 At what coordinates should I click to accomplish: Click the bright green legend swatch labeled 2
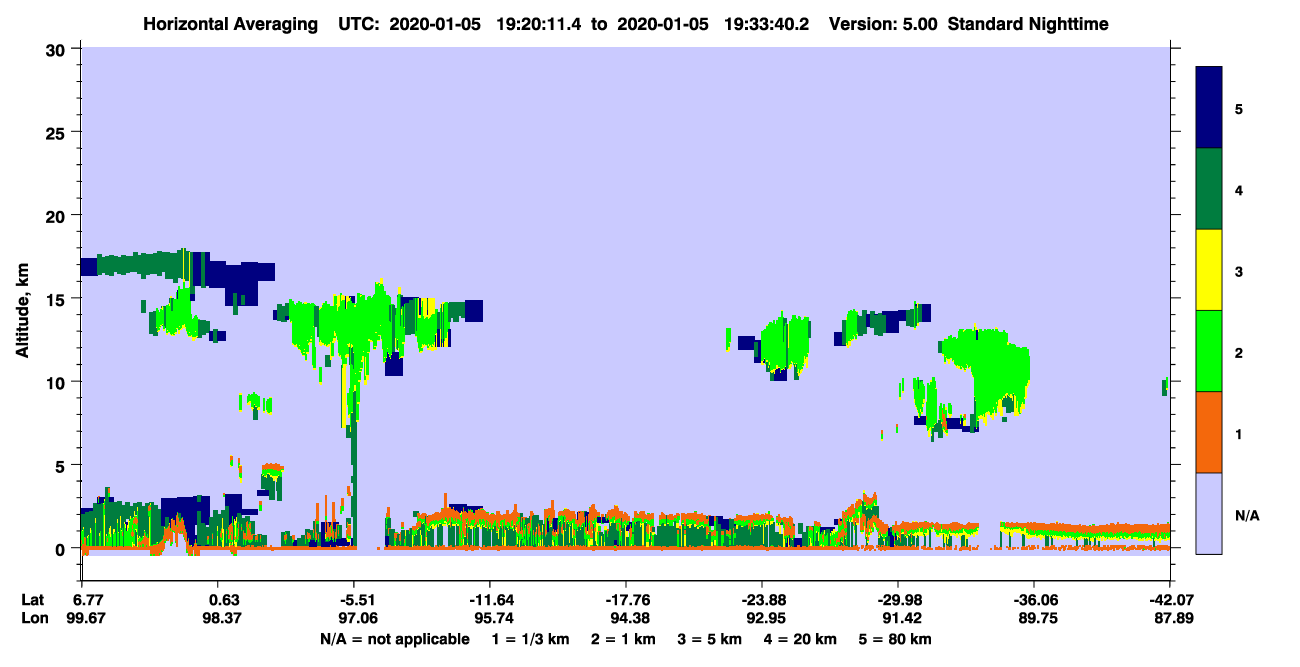pyautogui.click(x=1209, y=350)
